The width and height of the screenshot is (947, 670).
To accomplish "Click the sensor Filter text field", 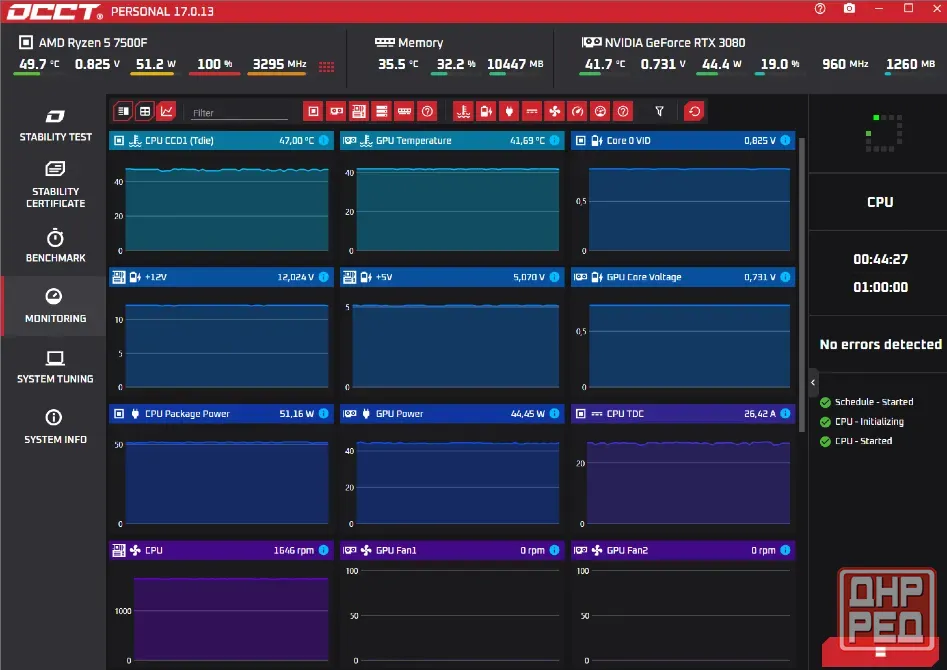I will (x=239, y=112).
